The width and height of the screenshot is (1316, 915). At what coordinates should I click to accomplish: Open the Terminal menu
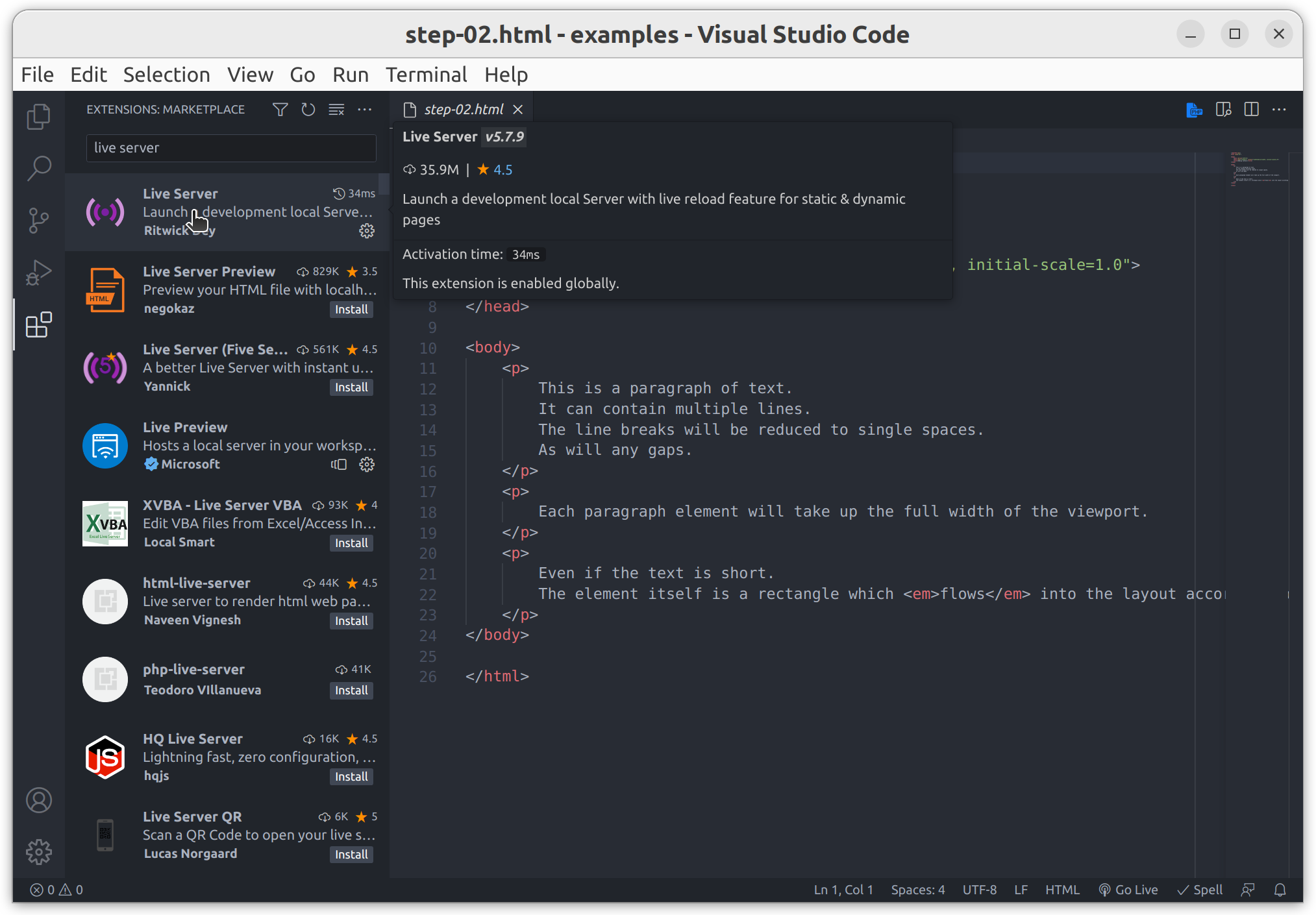pyautogui.click(x=427, y=75)
